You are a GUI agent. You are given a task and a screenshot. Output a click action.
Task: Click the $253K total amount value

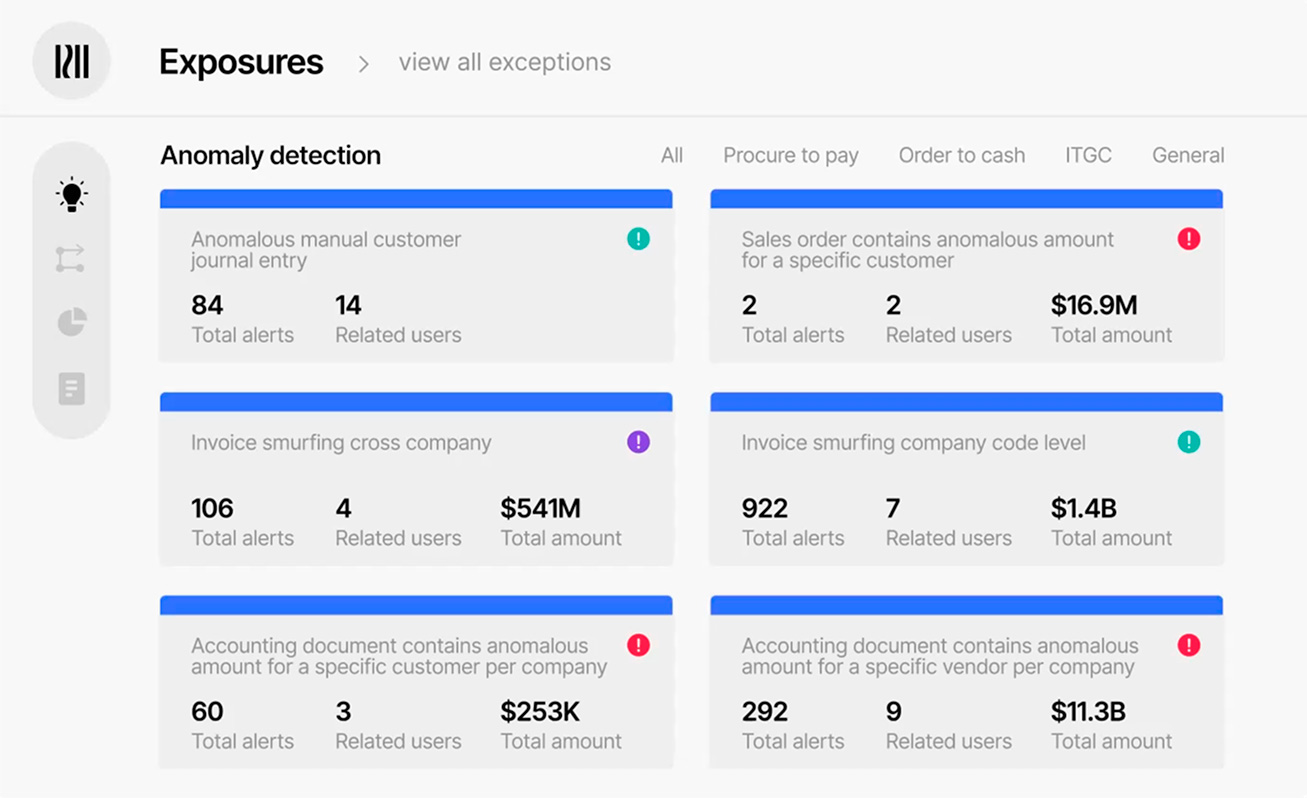540,711
